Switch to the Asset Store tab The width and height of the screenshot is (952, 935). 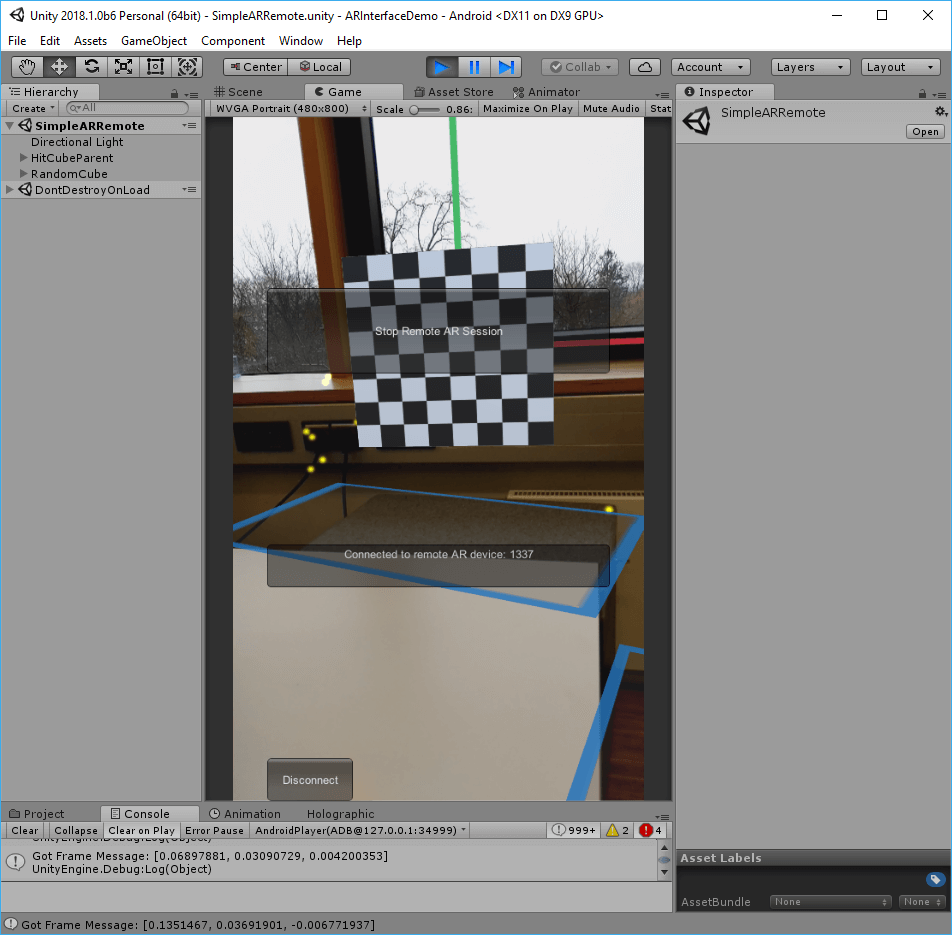pos(454,92)
